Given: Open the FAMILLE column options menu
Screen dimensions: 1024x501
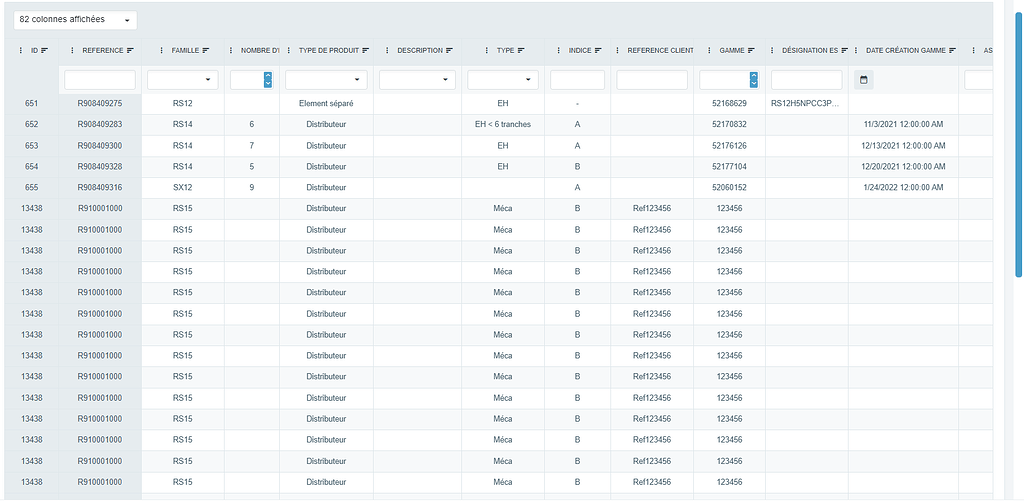Looking at the screenshot, I should click(x=162, y=50).
